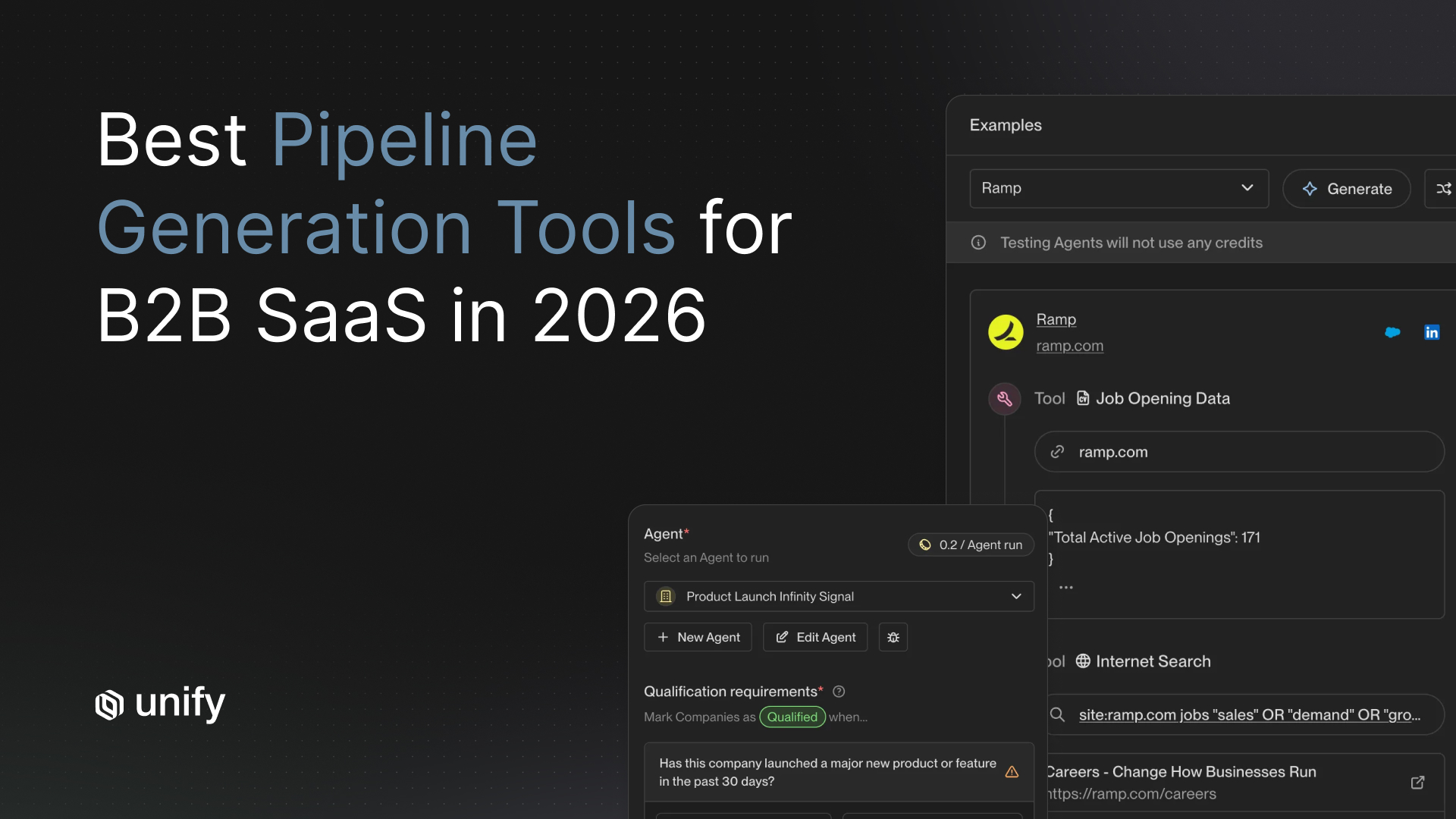Viewport: 1456px width, 819px height.
Task: Open the ramp.com link under Ramp
Action: (x=1069, y=346)
